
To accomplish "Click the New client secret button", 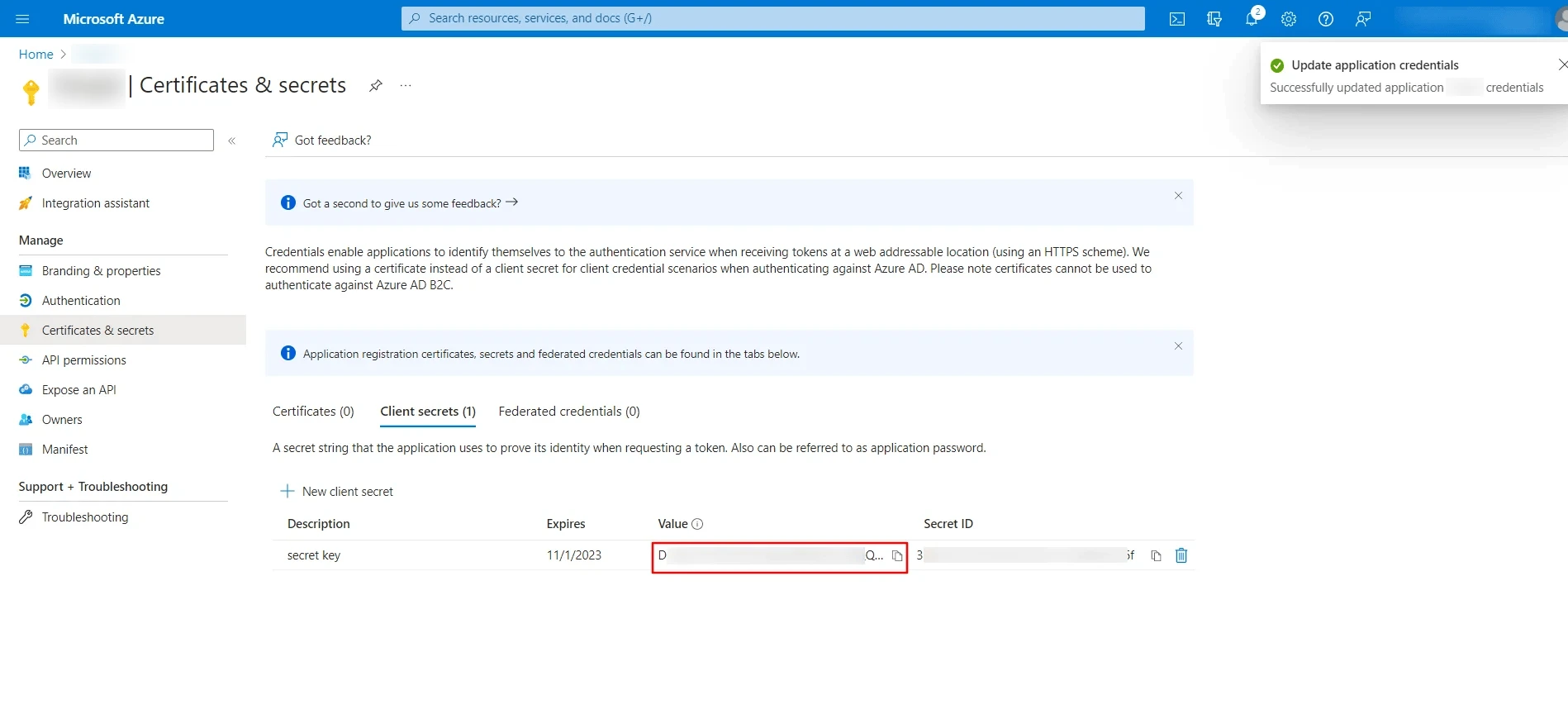I will coord(337,492).
